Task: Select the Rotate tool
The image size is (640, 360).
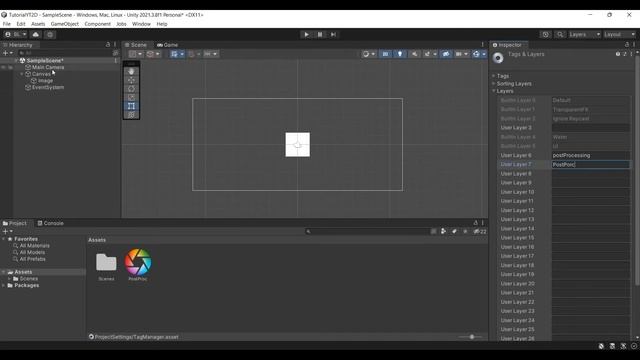Action: tap(131, 89)
